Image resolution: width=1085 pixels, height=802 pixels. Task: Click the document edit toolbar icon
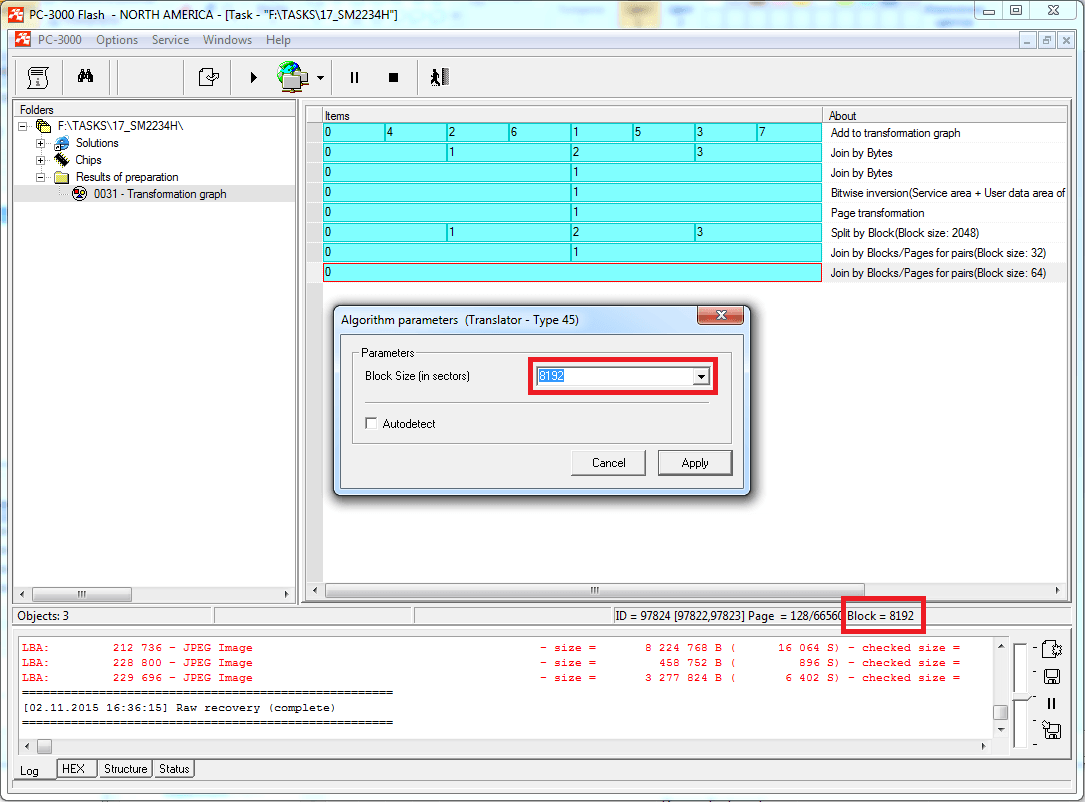[x=208, y=77]
